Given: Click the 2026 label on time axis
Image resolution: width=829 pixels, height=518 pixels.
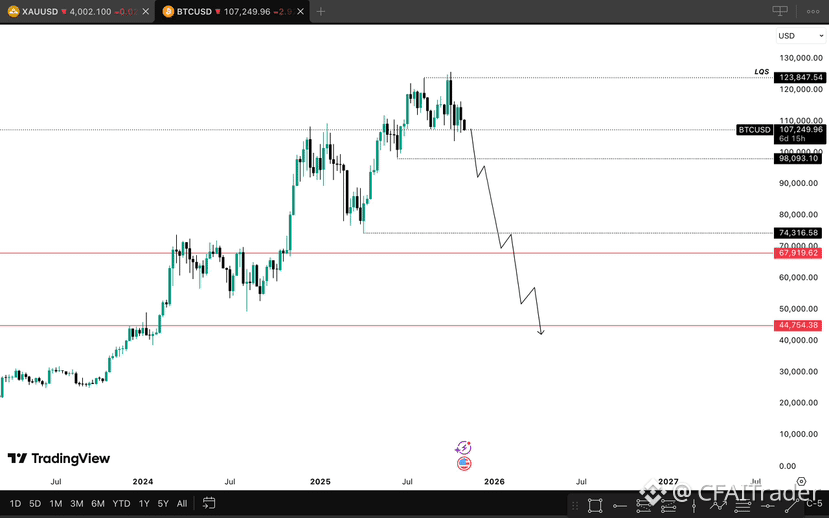Looking at the screenshot, I should coord(494,482).
